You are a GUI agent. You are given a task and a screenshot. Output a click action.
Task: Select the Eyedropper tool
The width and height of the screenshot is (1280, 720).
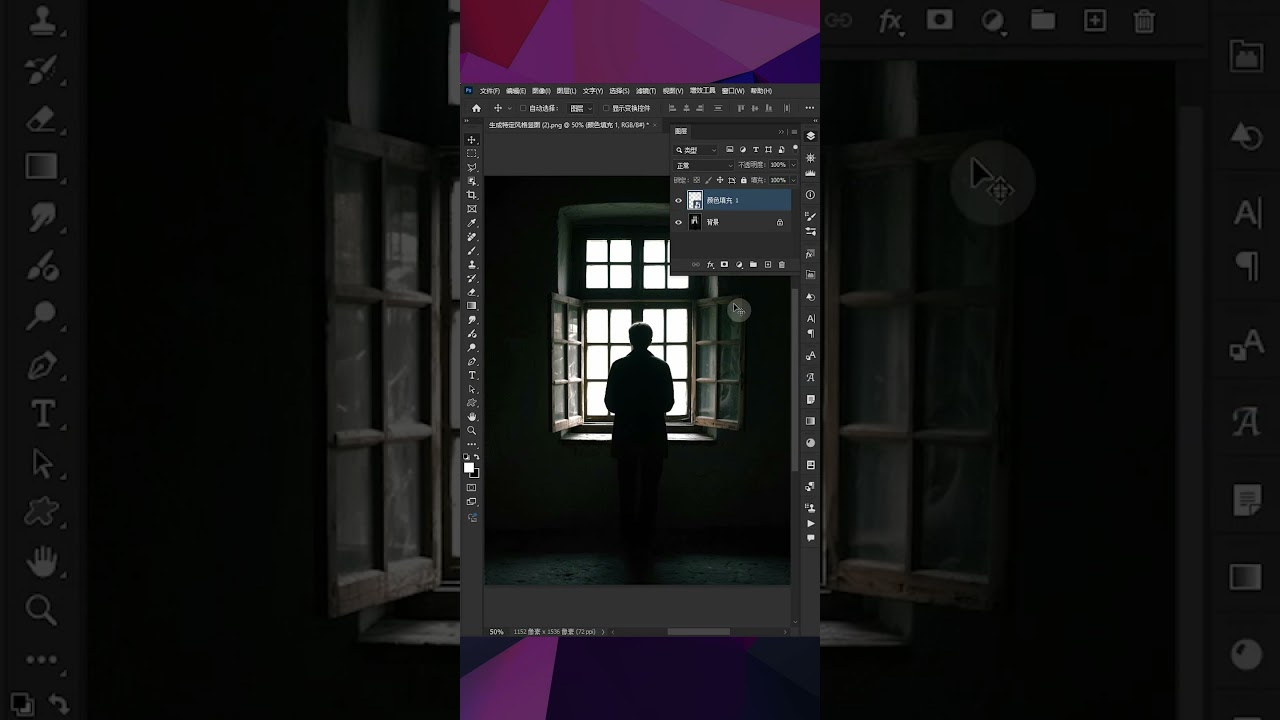(x=471, y=223)
